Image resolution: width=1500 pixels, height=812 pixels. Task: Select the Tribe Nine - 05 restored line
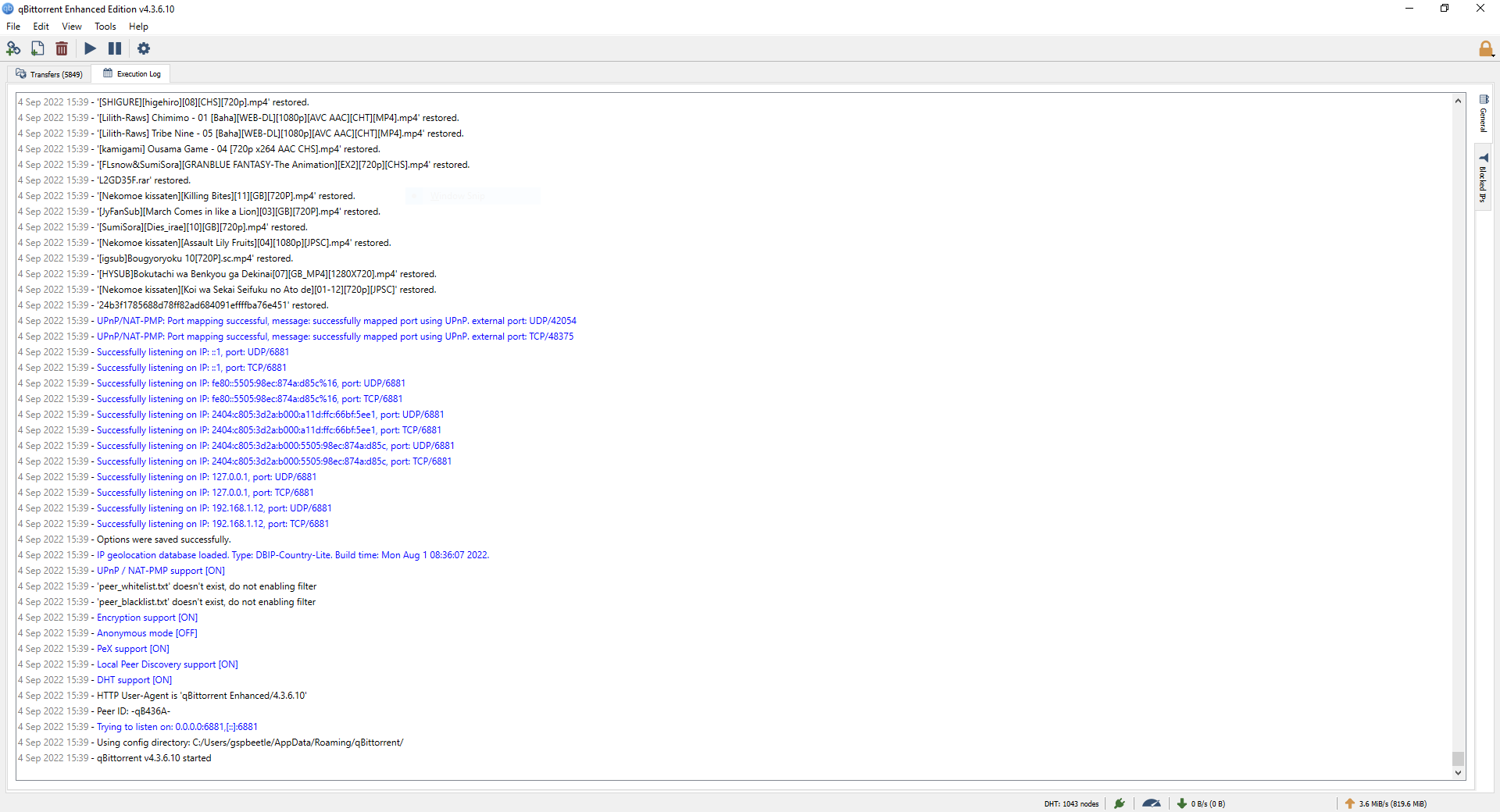click(x=241, y=134)
